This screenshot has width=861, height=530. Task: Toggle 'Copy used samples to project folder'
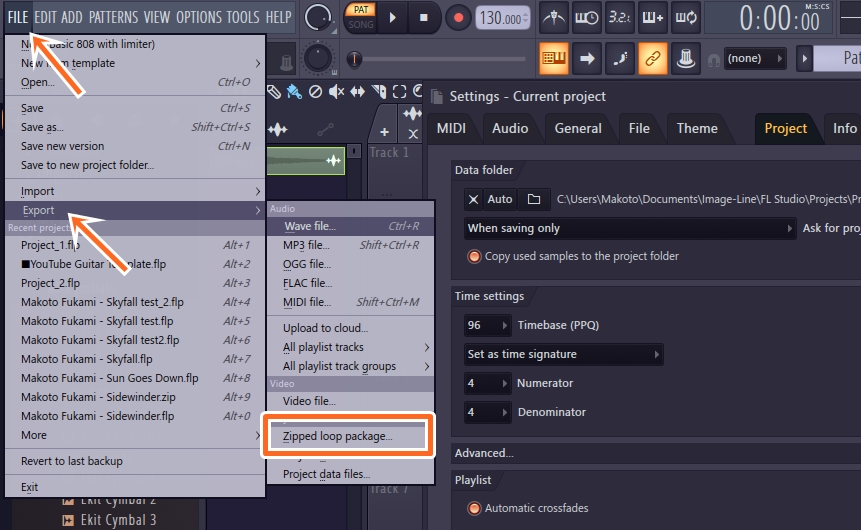coord(474,256)
